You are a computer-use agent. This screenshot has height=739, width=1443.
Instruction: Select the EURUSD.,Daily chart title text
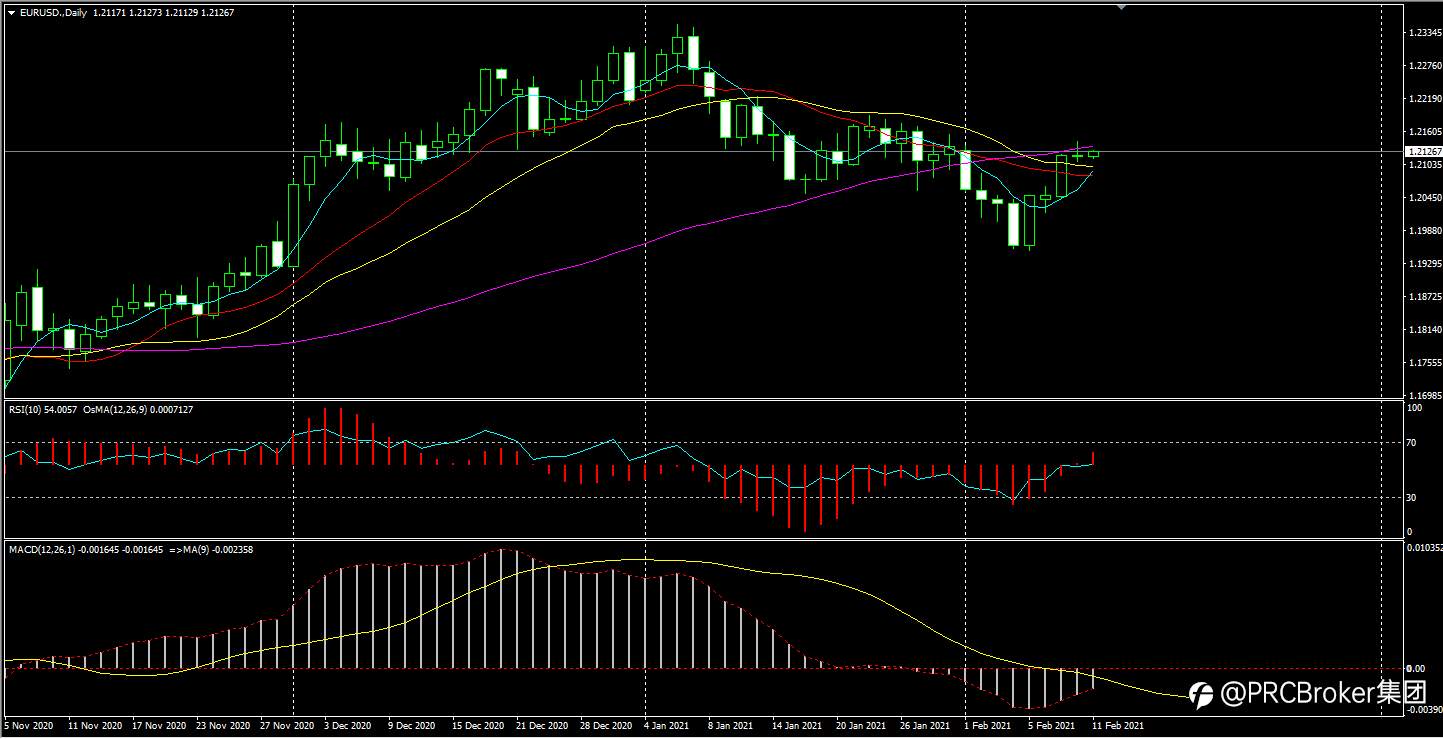[x=53, y=12]
